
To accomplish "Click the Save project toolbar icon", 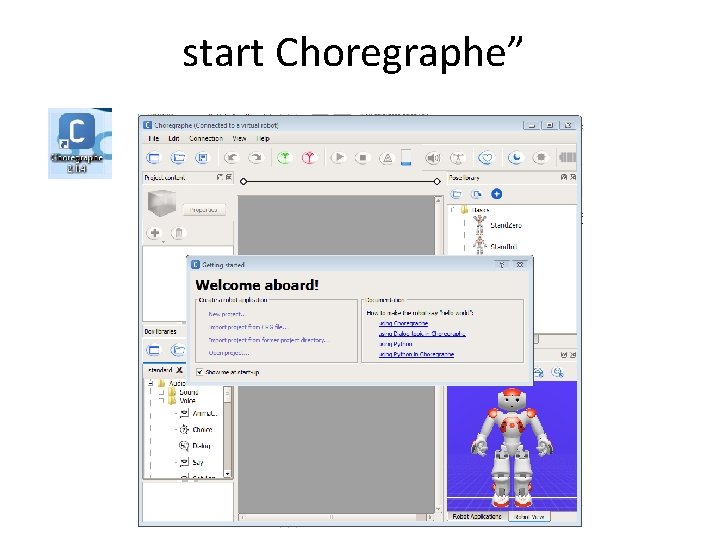I will click(x=202, y=158).
